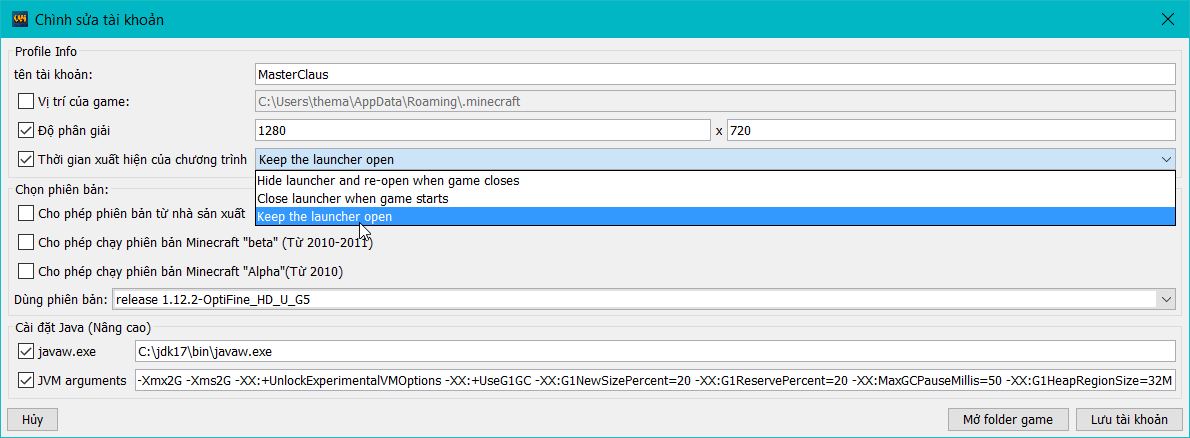Enable Minecraft "Alpha" versions checkbox
1190x438 pixels.
tap(26, 271)
